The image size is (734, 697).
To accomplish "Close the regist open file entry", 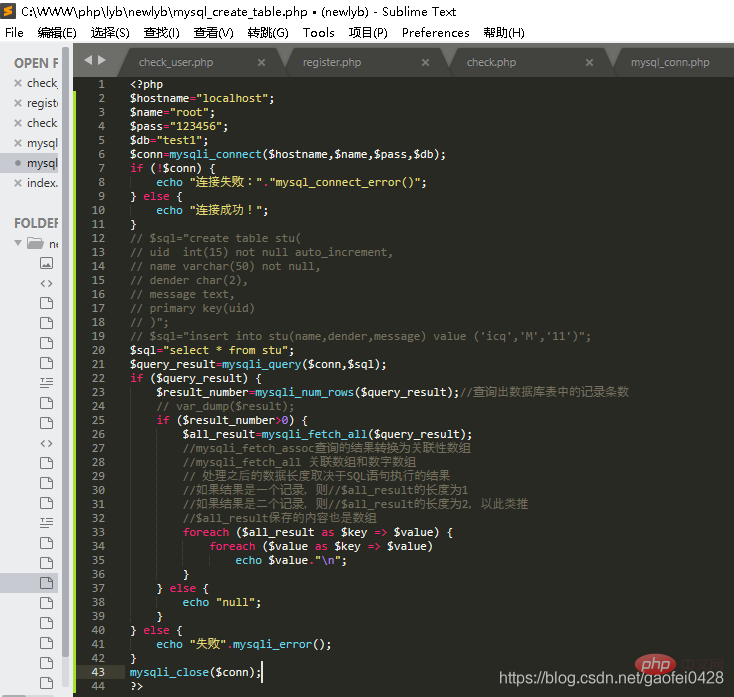I will click(x=18, y=103).
